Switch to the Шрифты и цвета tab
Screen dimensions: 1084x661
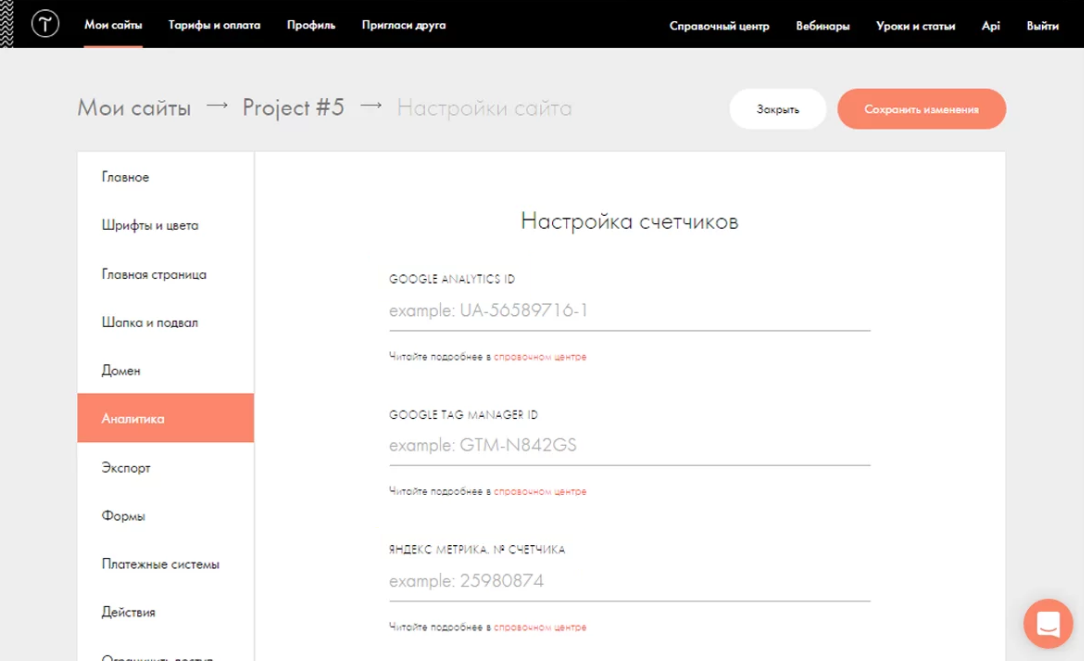pyautogui.click(x=150, y=226)
